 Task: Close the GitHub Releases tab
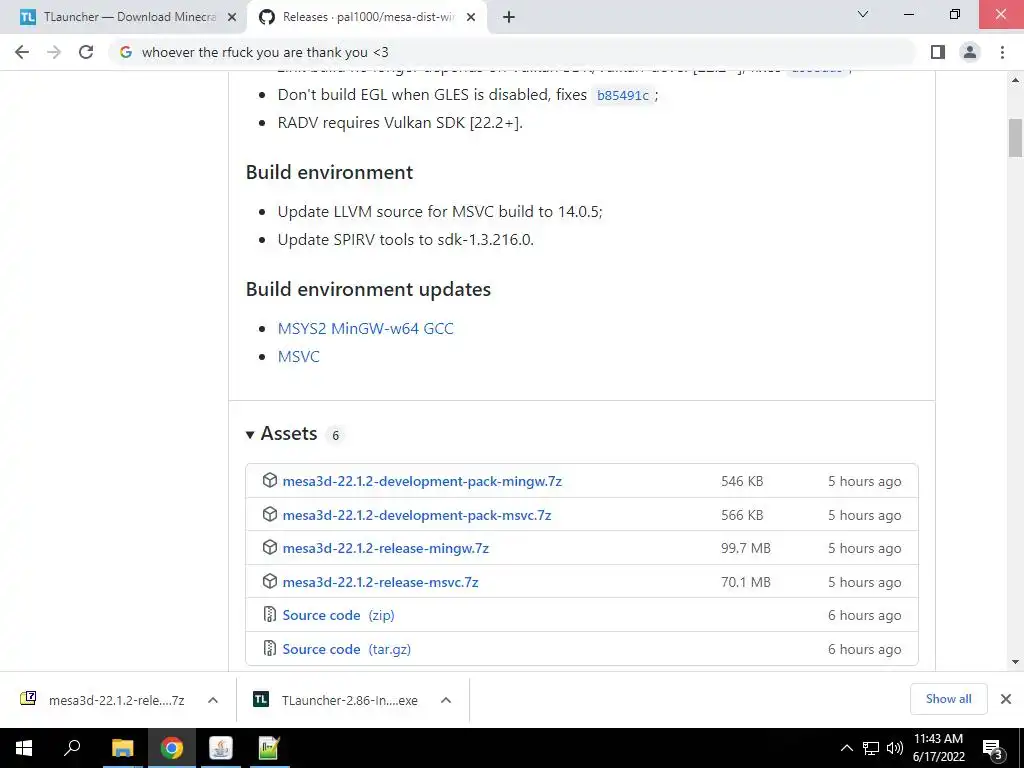pyautogui.click(x=471, y=17)
